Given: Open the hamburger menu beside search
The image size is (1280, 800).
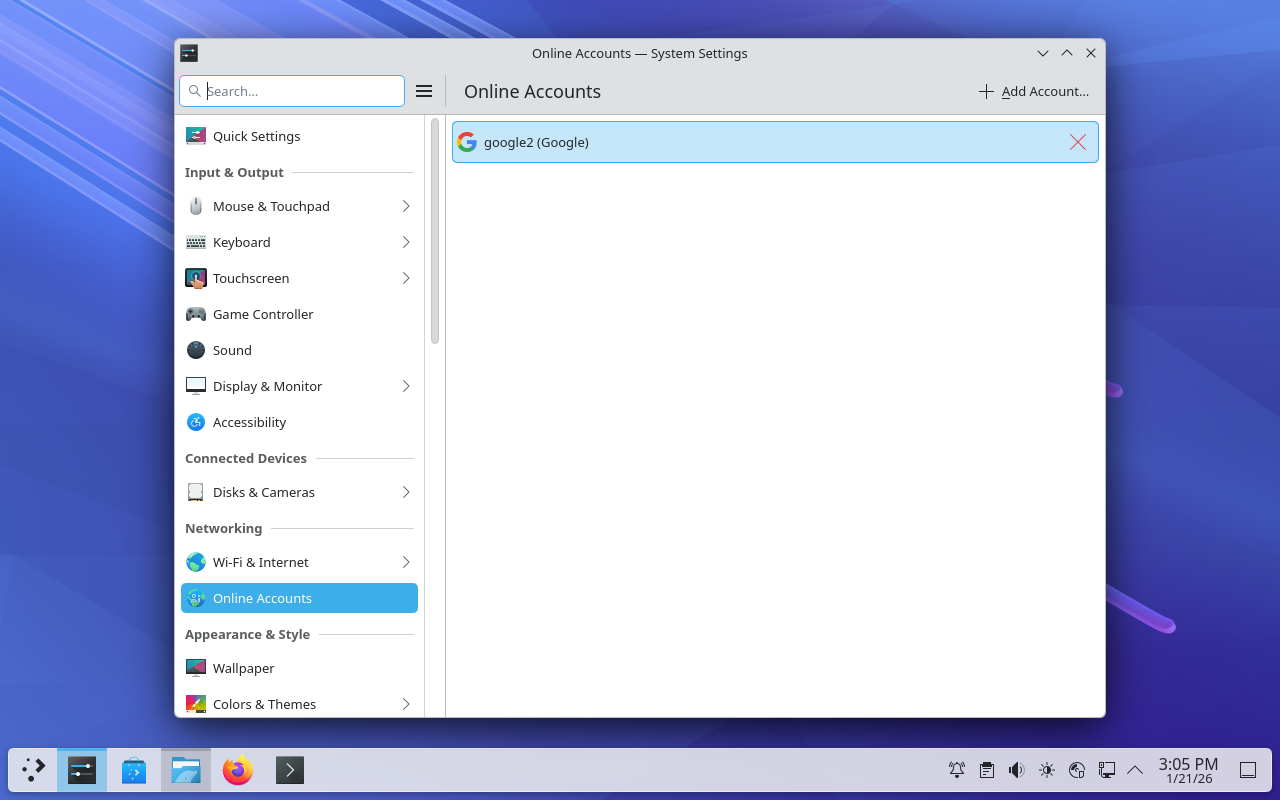Looking at the screenshot, I should pos(424,91).
